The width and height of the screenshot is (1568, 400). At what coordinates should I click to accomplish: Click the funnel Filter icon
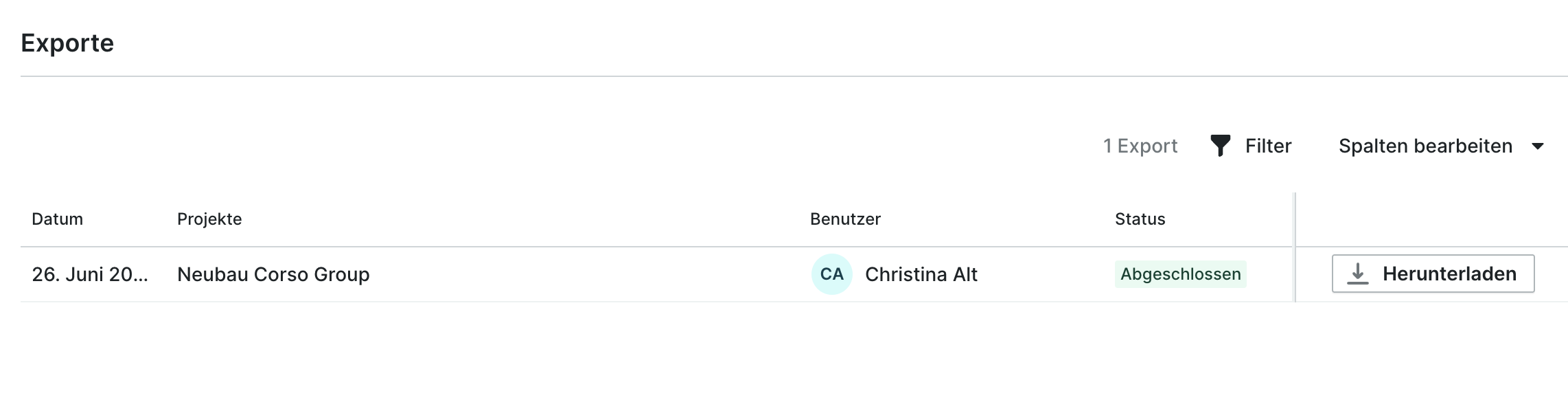[1220, 146]
